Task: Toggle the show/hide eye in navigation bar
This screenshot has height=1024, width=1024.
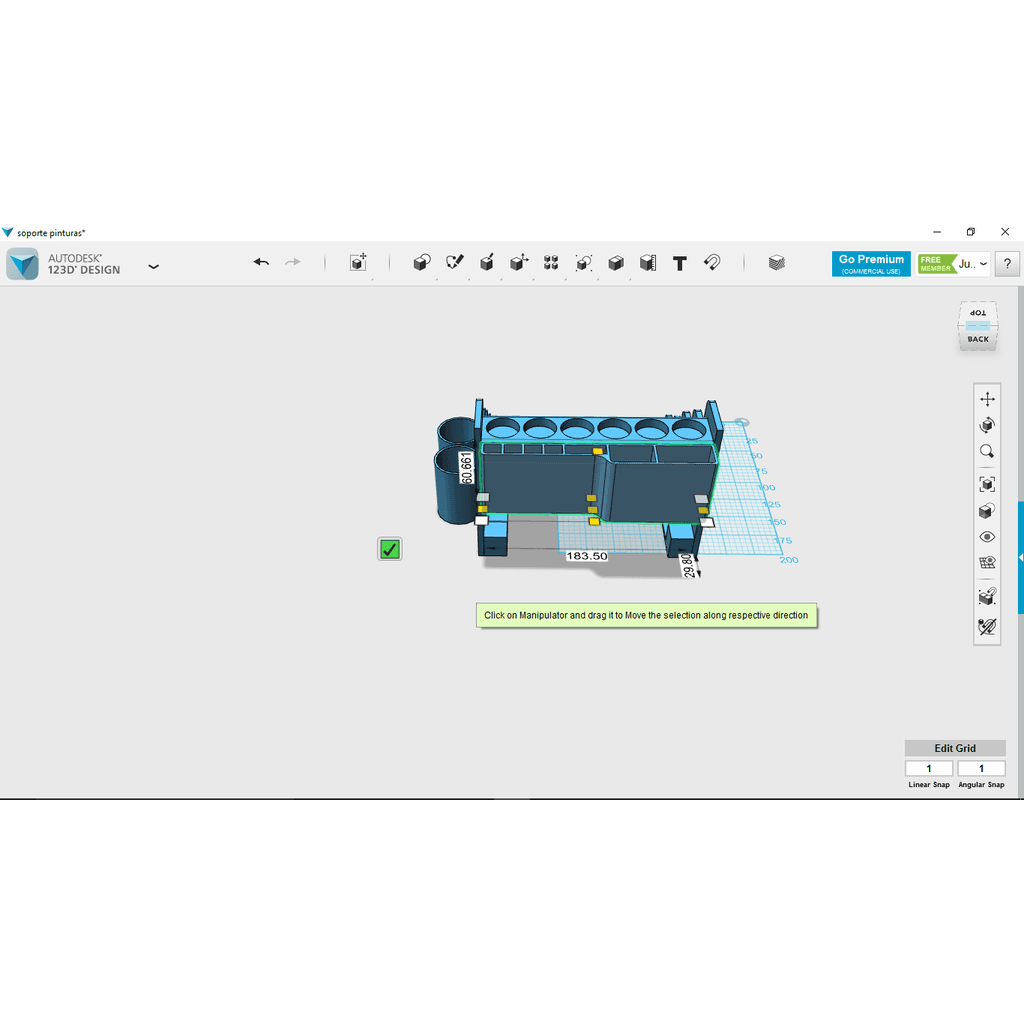Action: (987, 537)
